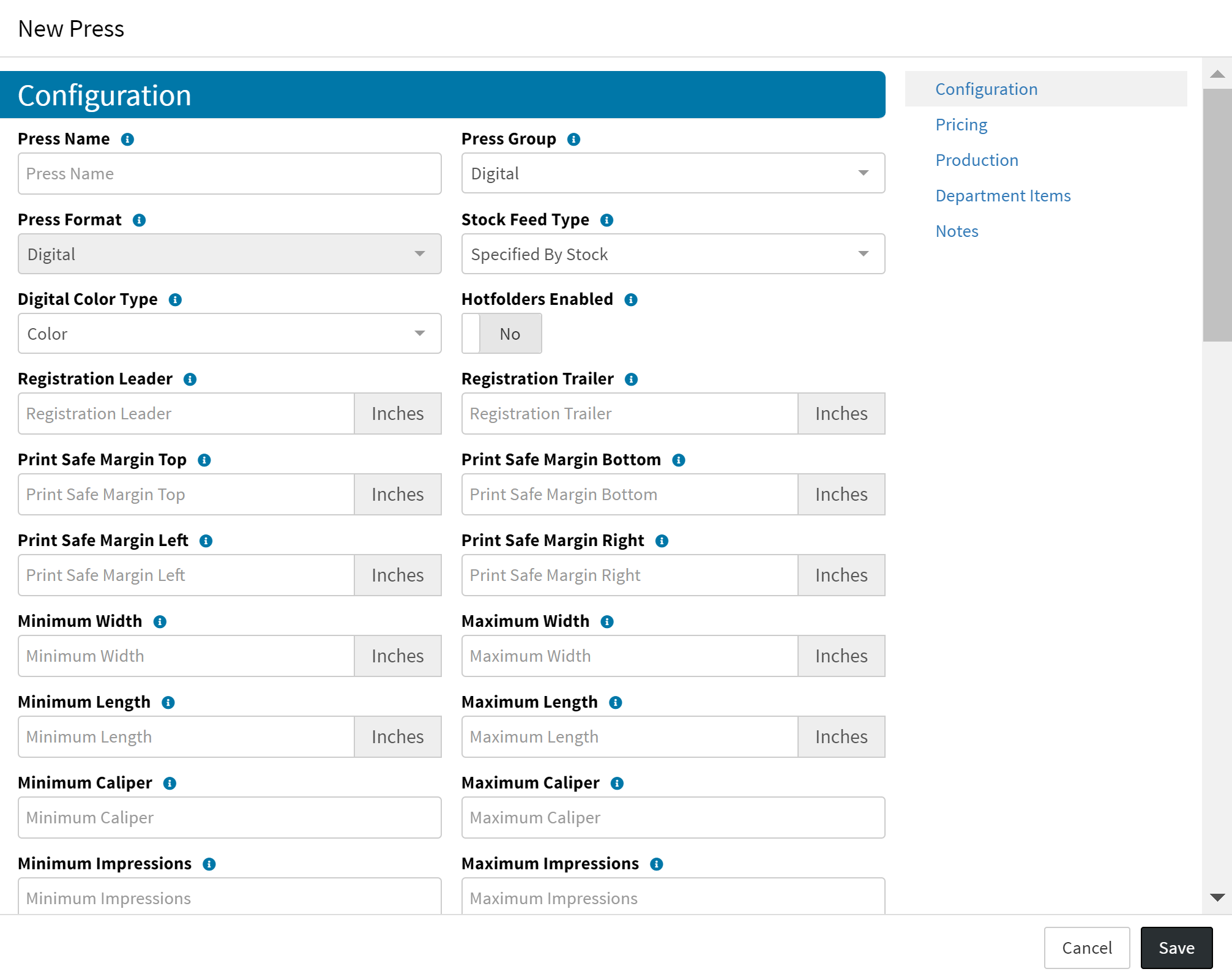Click the scrollbar down arrow
Screen dimensions: 1232x977
click(x=1217, y=897)
